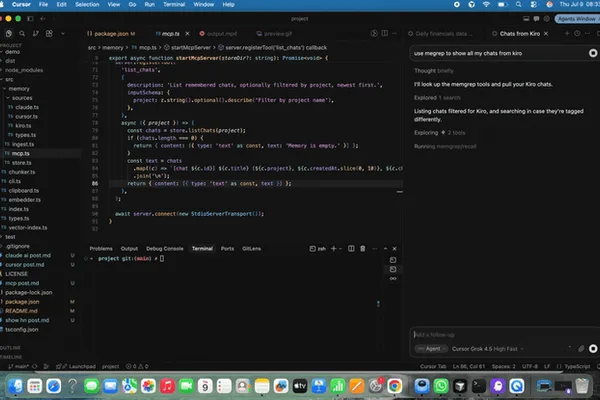The image size is (600, 400).
Task: Open the Ports panel tab
Action: point(227,248)
